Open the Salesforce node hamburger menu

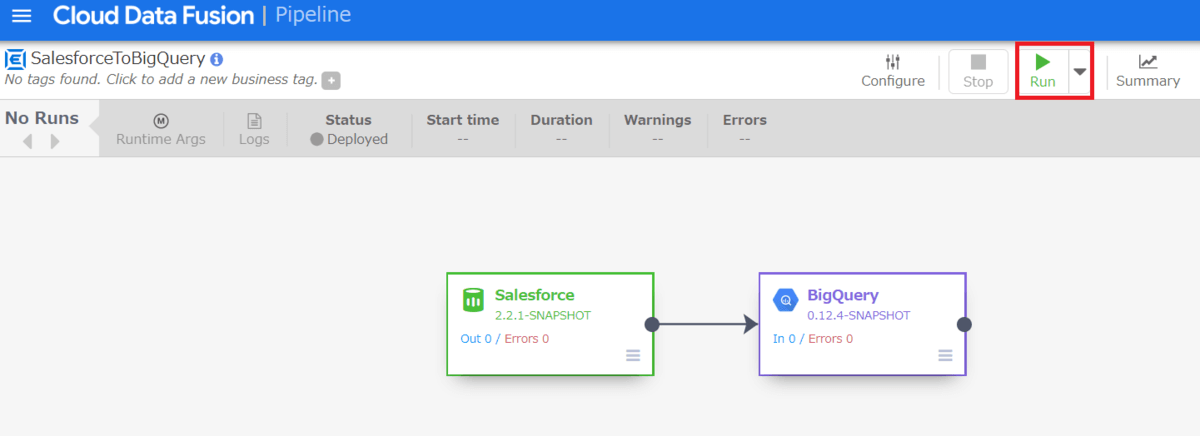(633, 355)
